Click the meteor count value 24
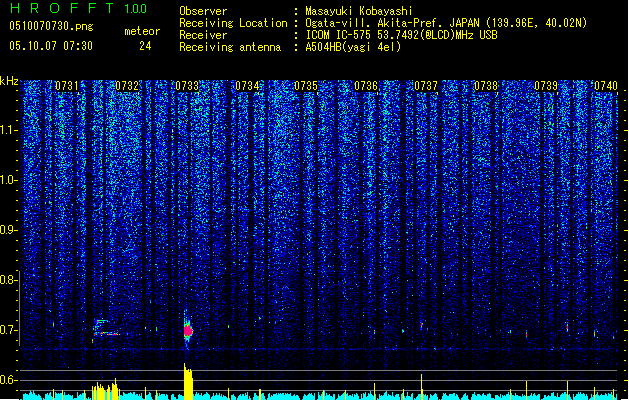The image size is (629, 400). [145, 46]
